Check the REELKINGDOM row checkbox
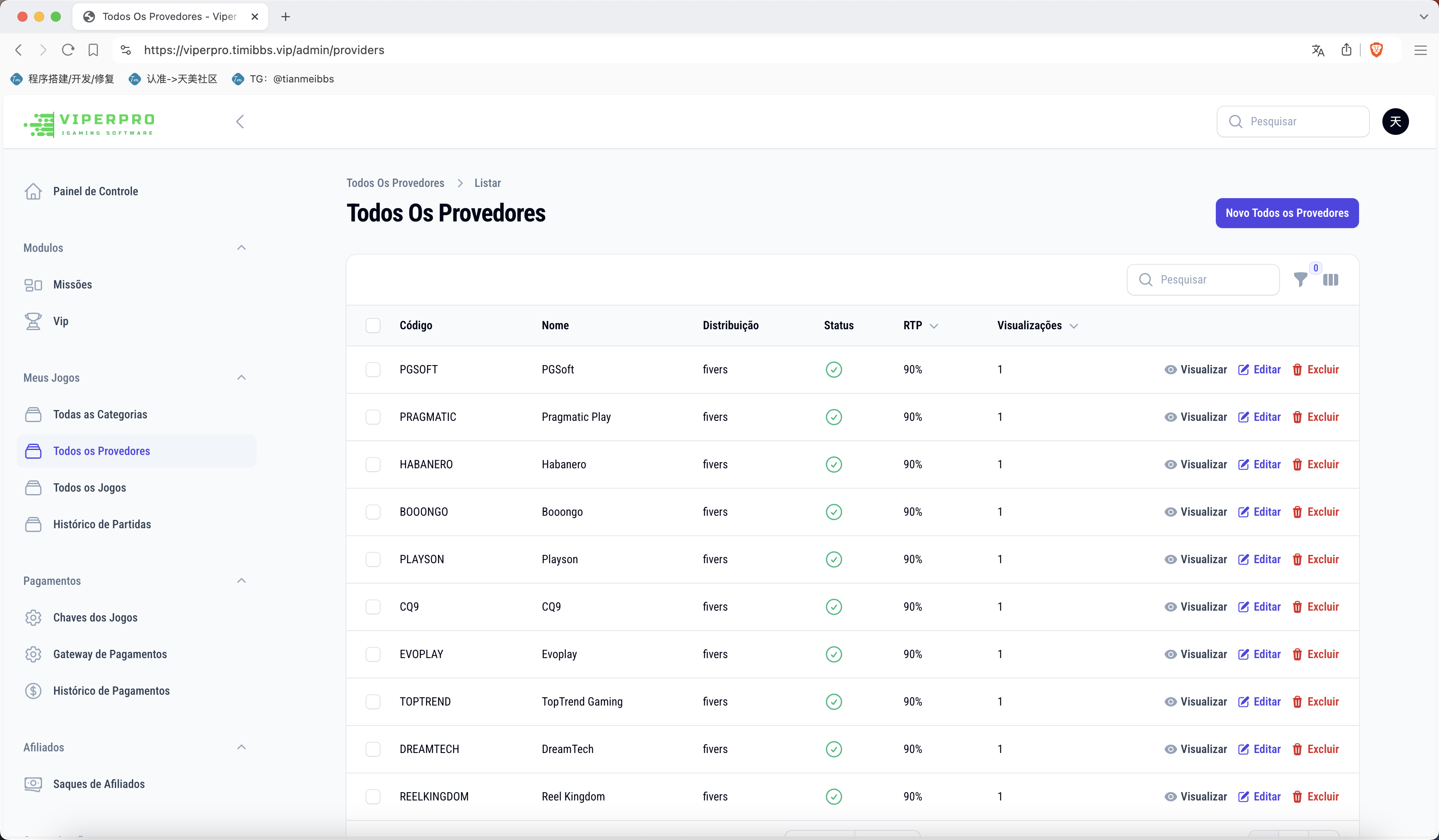The width and height of the screenshot is (1439, 840). (x=373, y=797)
